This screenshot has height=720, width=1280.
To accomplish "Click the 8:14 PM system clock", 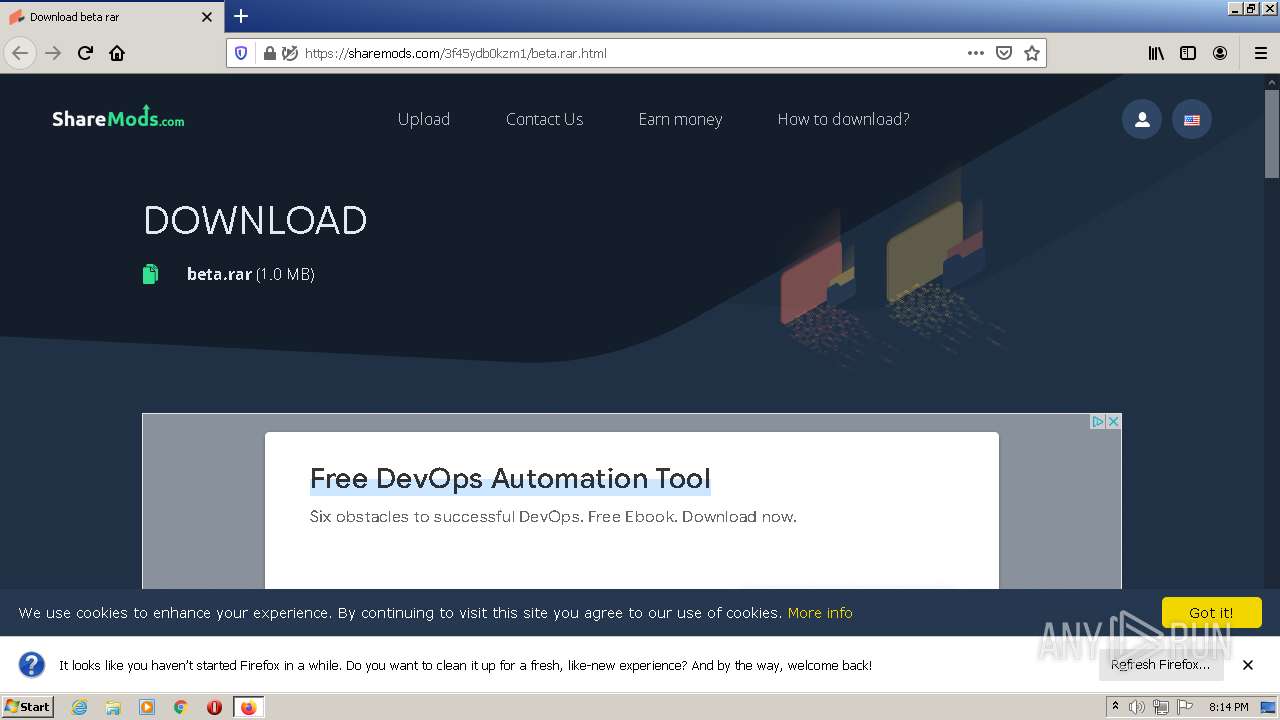I will coord(1228,707).
